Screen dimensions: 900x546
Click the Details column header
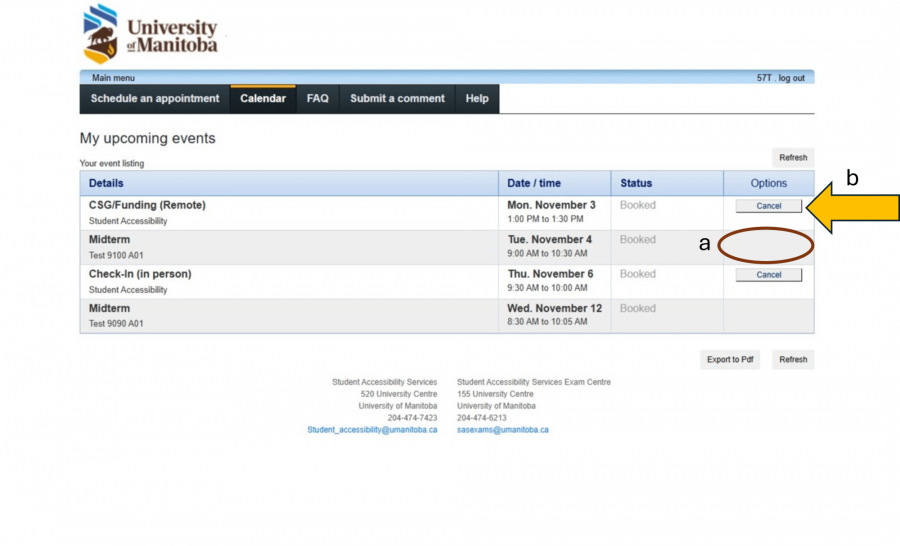[106, 183]
